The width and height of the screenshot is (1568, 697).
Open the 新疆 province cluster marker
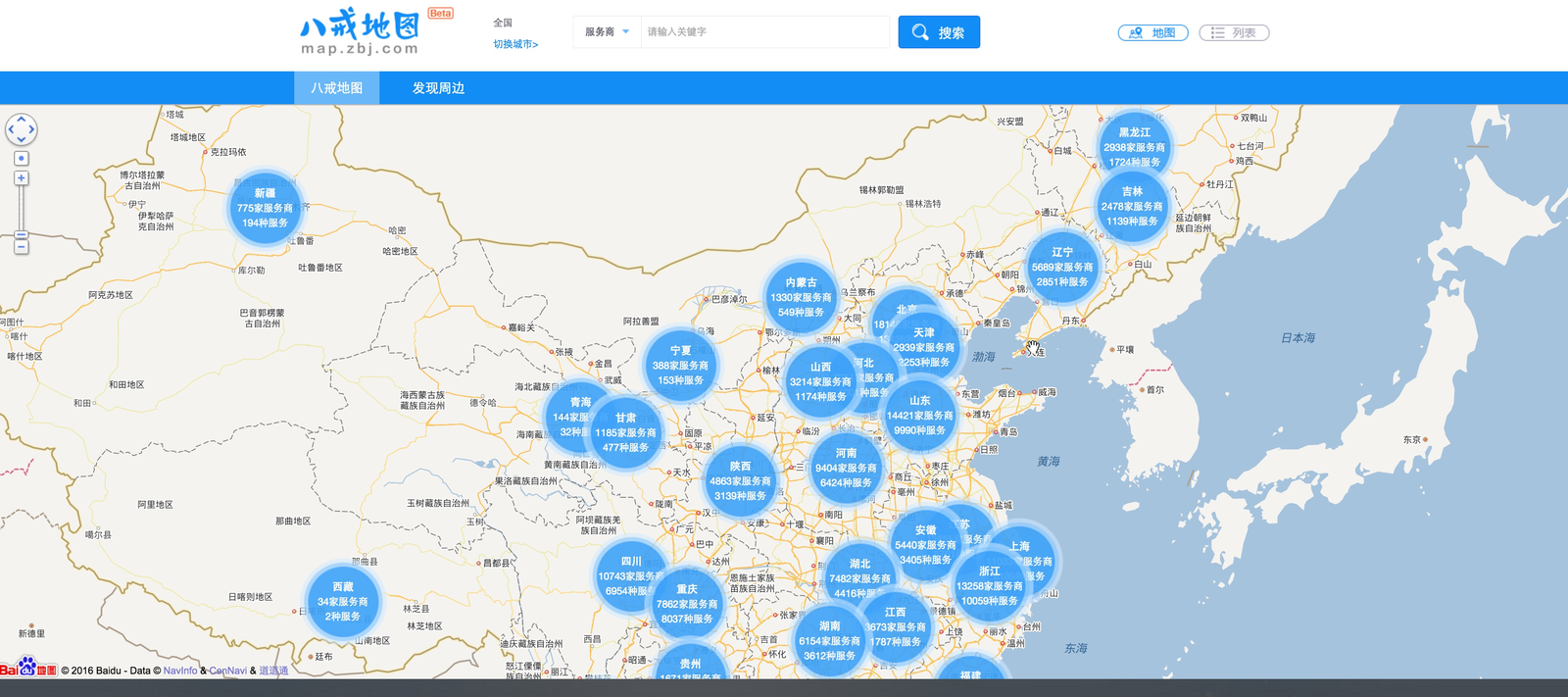click(x=265, y=208)
